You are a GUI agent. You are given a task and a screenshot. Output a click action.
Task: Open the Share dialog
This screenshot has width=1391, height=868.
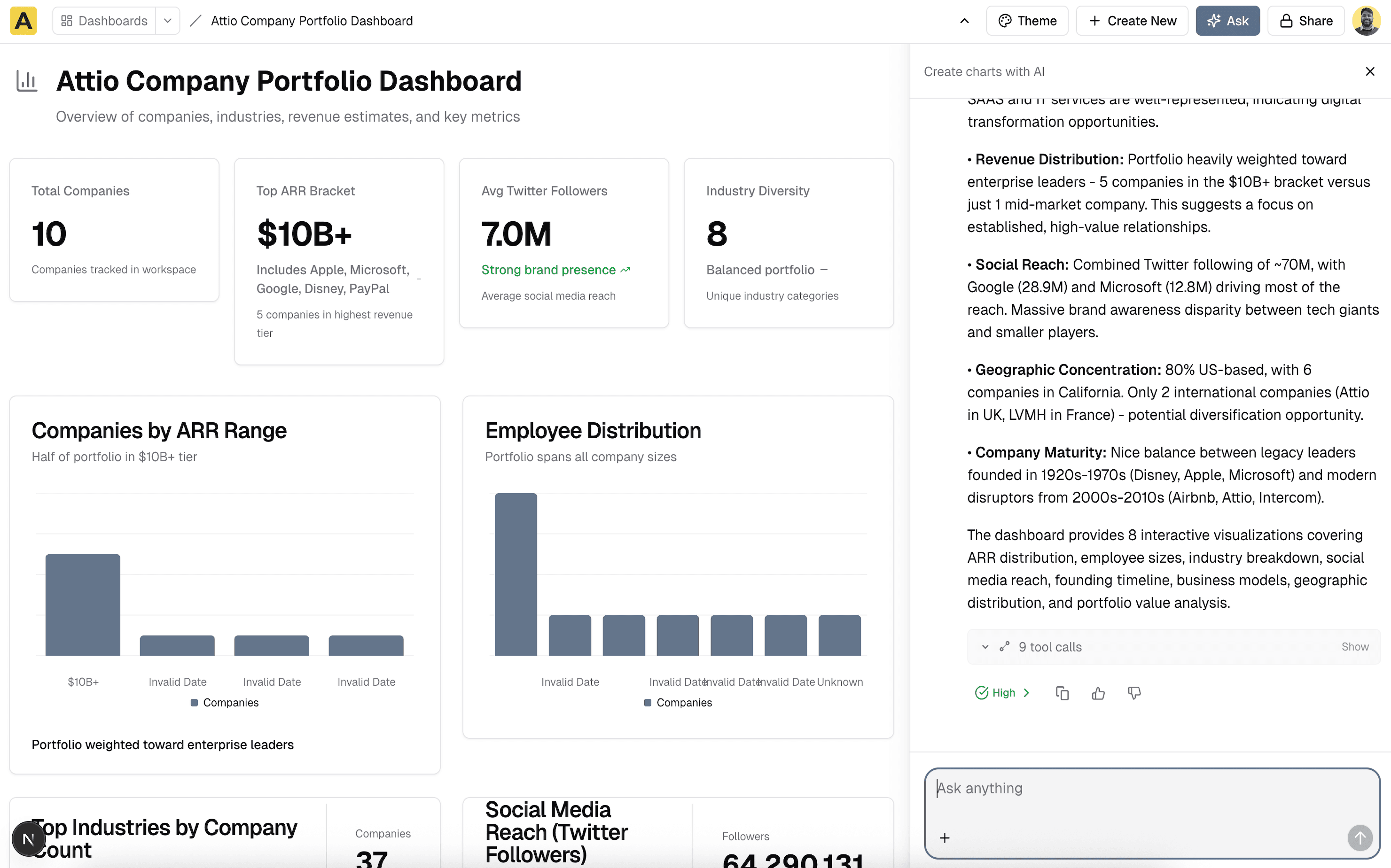[1305, 21]
